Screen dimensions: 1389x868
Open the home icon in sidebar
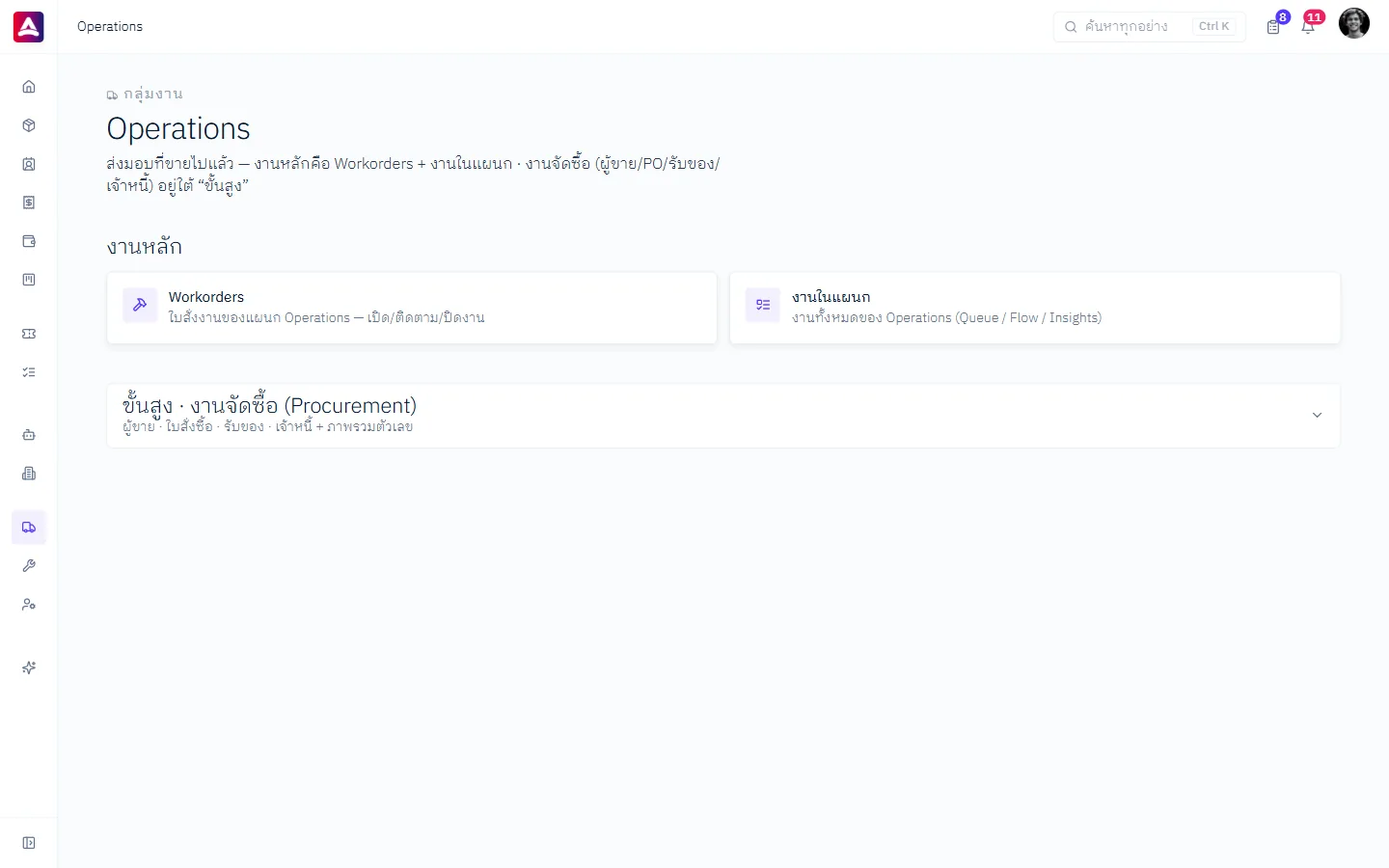29,87
